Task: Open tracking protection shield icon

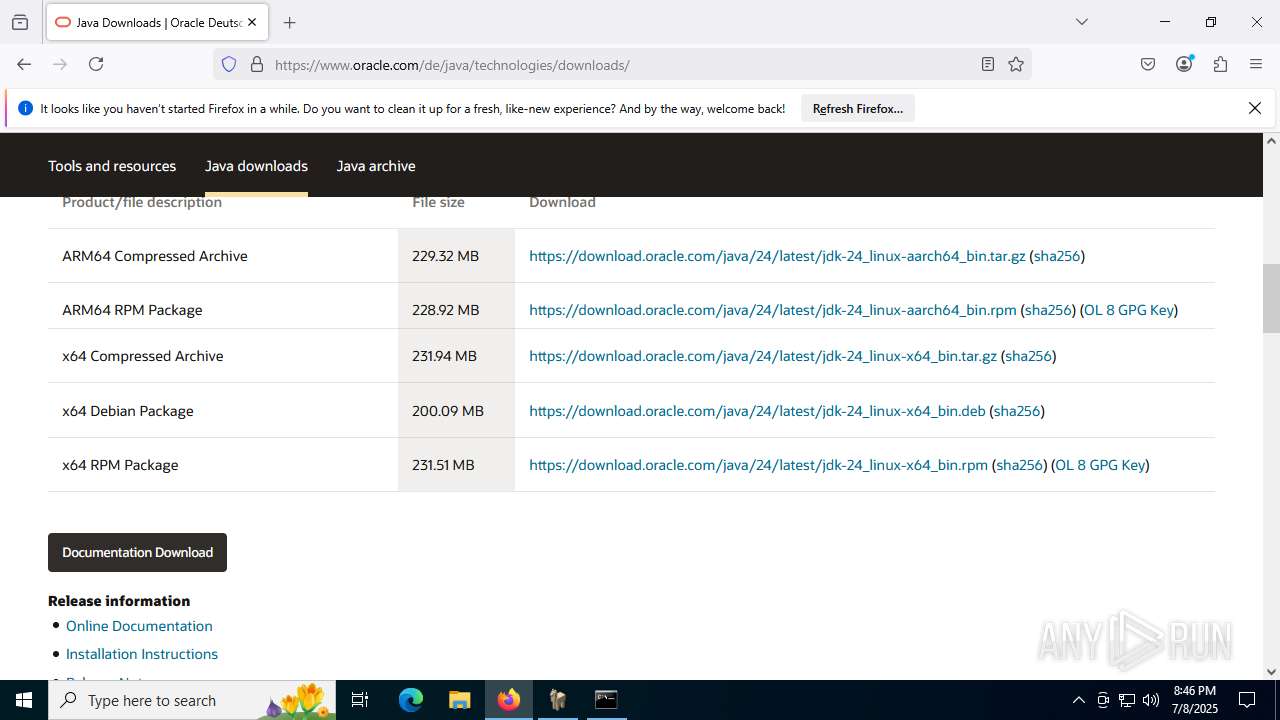Action: [229, 65]
